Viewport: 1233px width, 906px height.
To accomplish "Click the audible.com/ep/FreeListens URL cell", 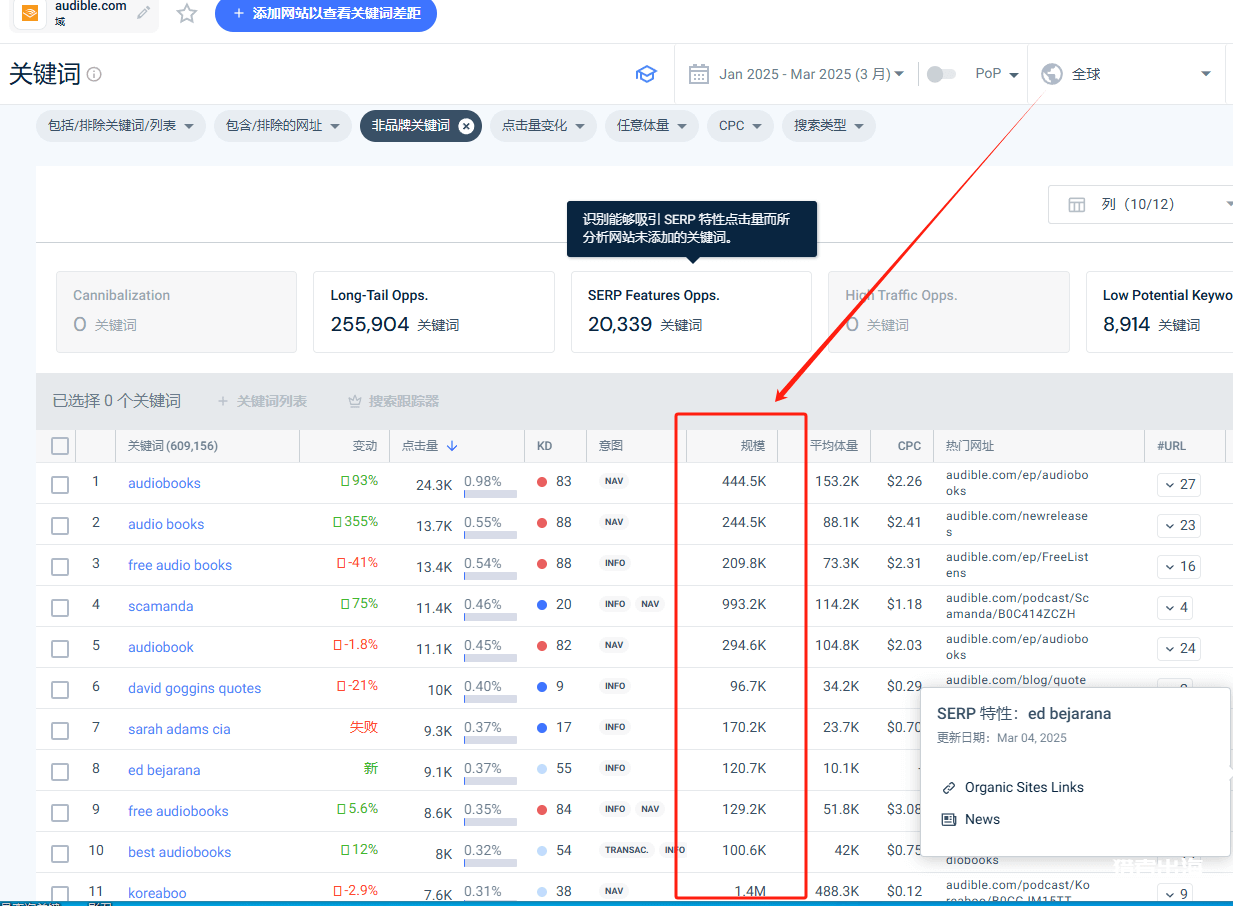I will pos(1017,565).
